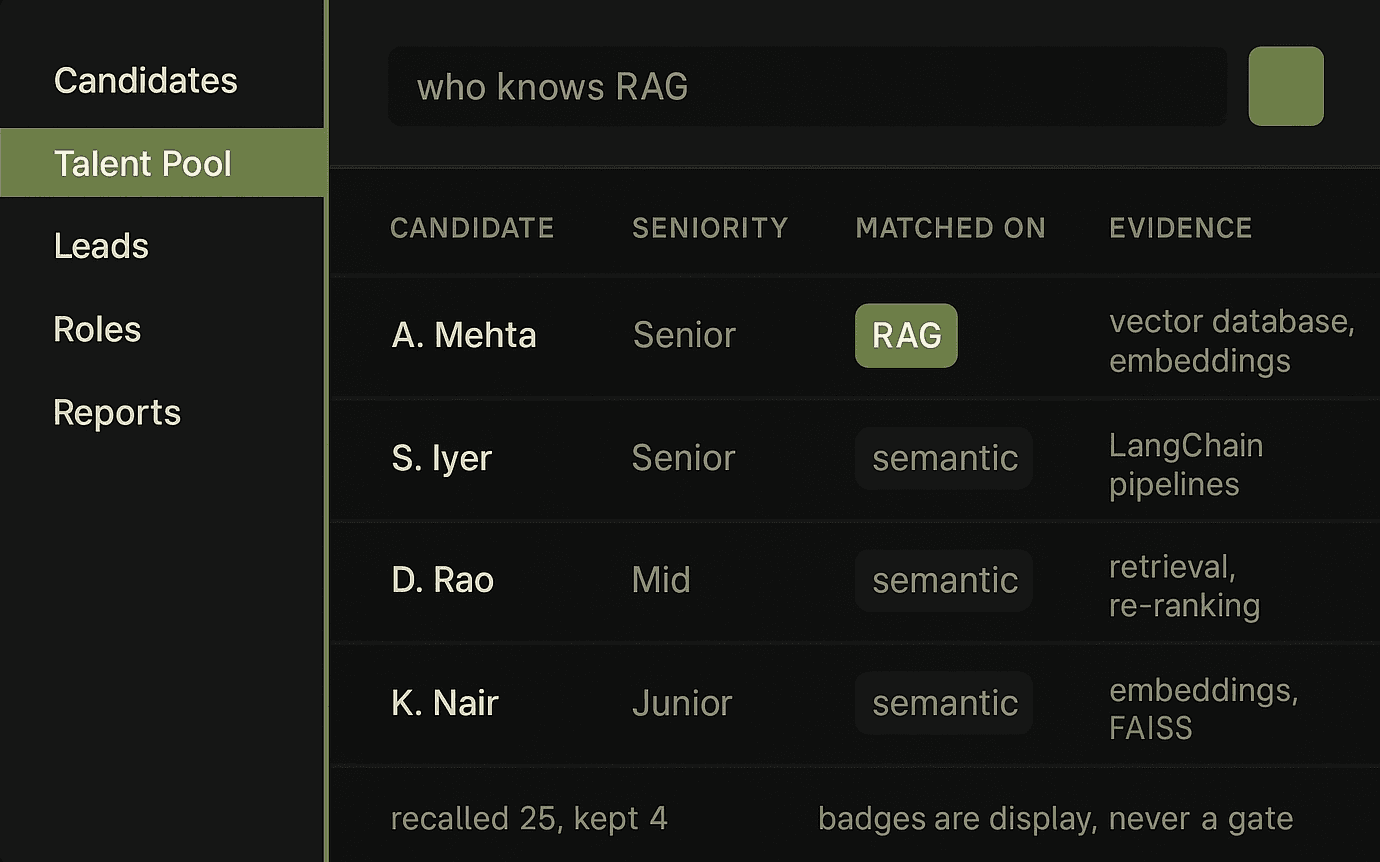Click the RAG badge for A. Mehta
This screenshot has width=1380, height=862.
click(x=906, y=335)
